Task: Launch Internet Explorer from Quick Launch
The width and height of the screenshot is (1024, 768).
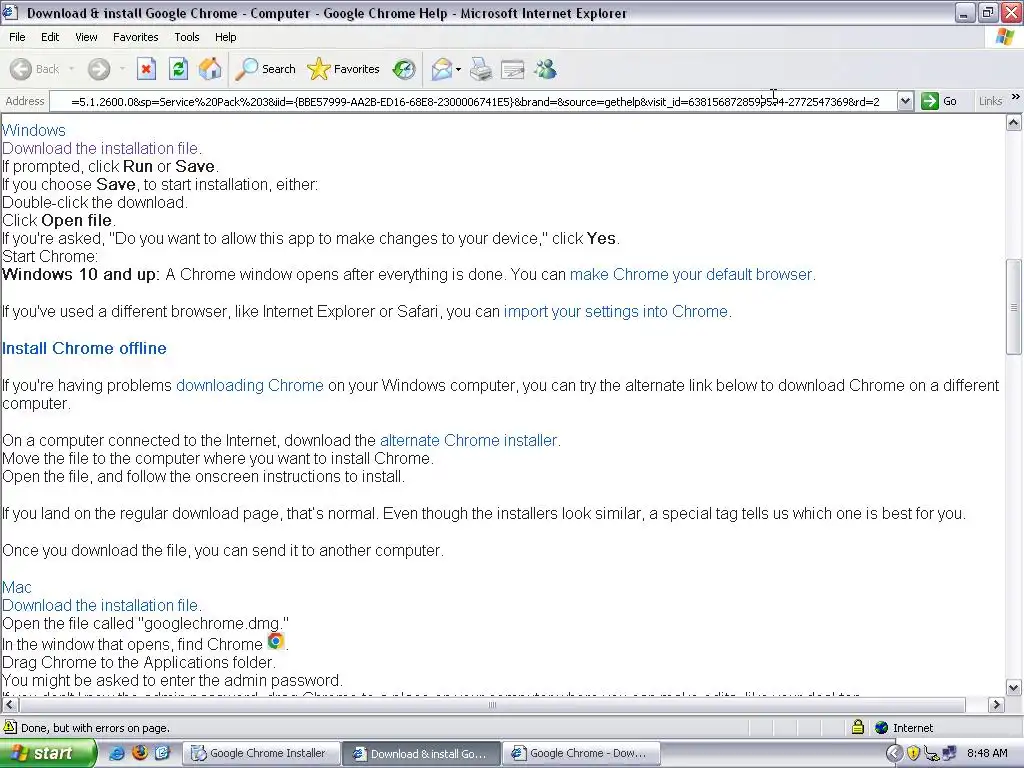Action: coord(116,753)
